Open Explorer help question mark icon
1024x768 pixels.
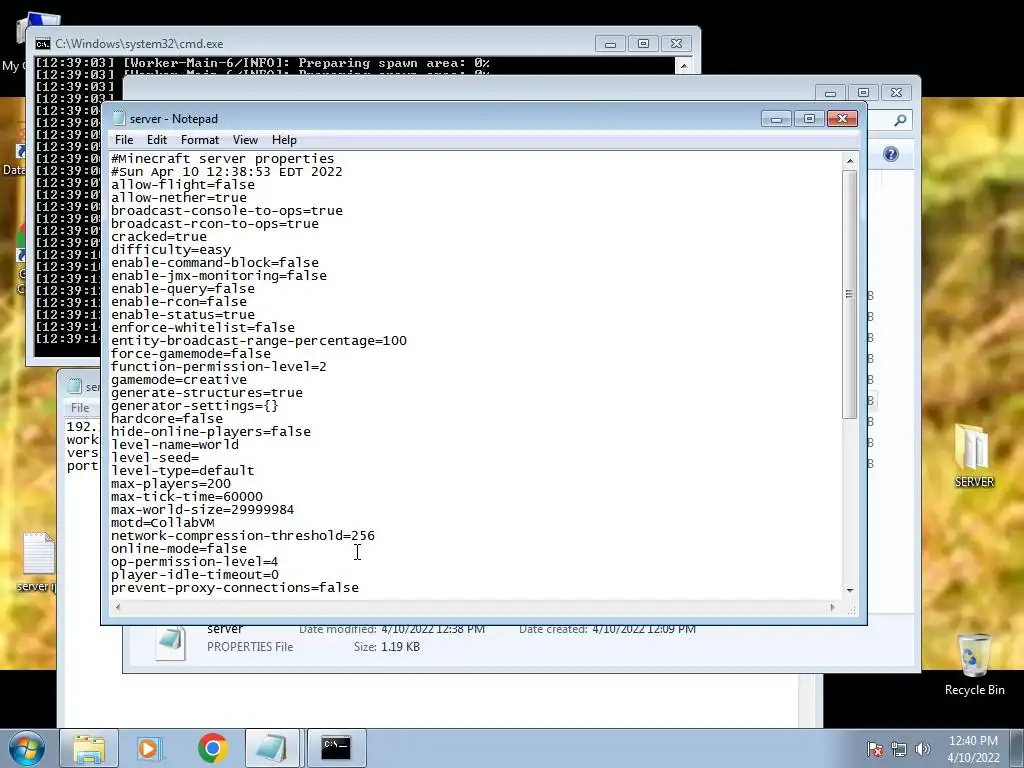tap(891, 154)
